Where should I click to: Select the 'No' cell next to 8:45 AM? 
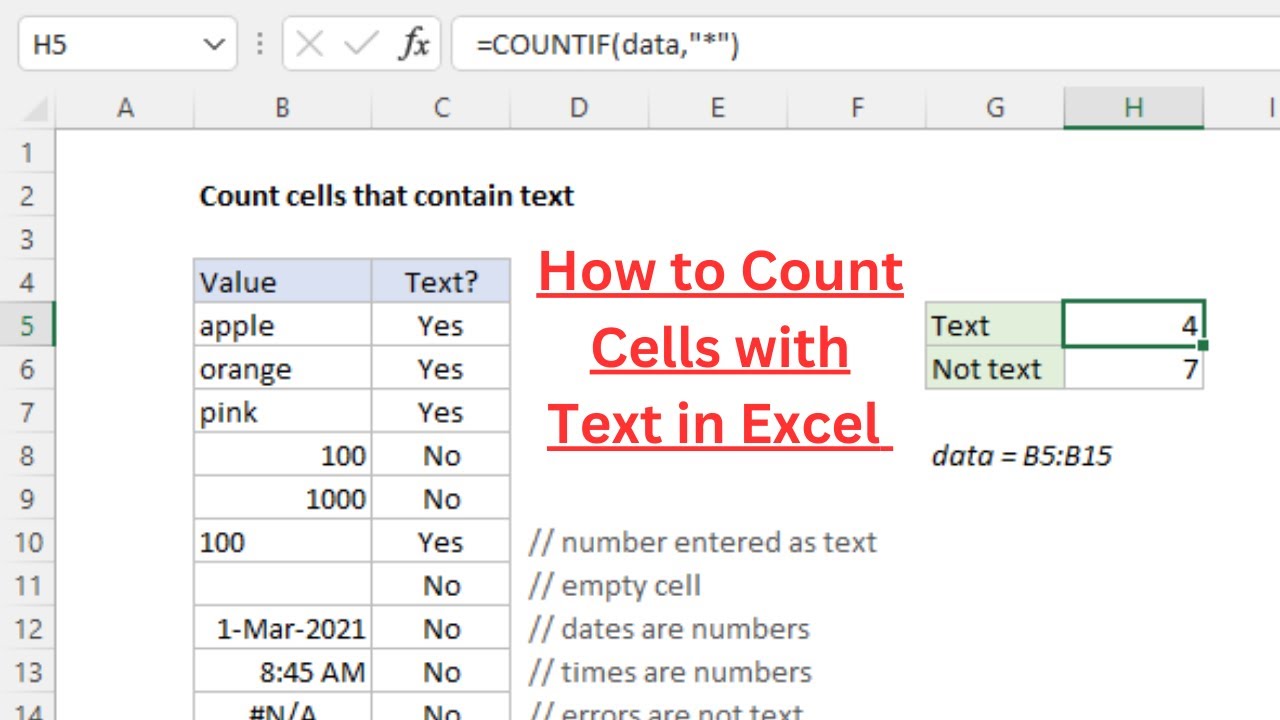441,672
